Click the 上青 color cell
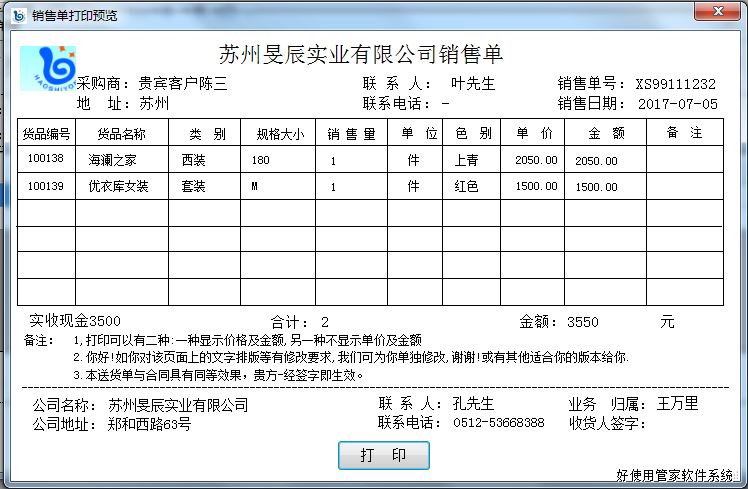748x489 pixels. 467,160
